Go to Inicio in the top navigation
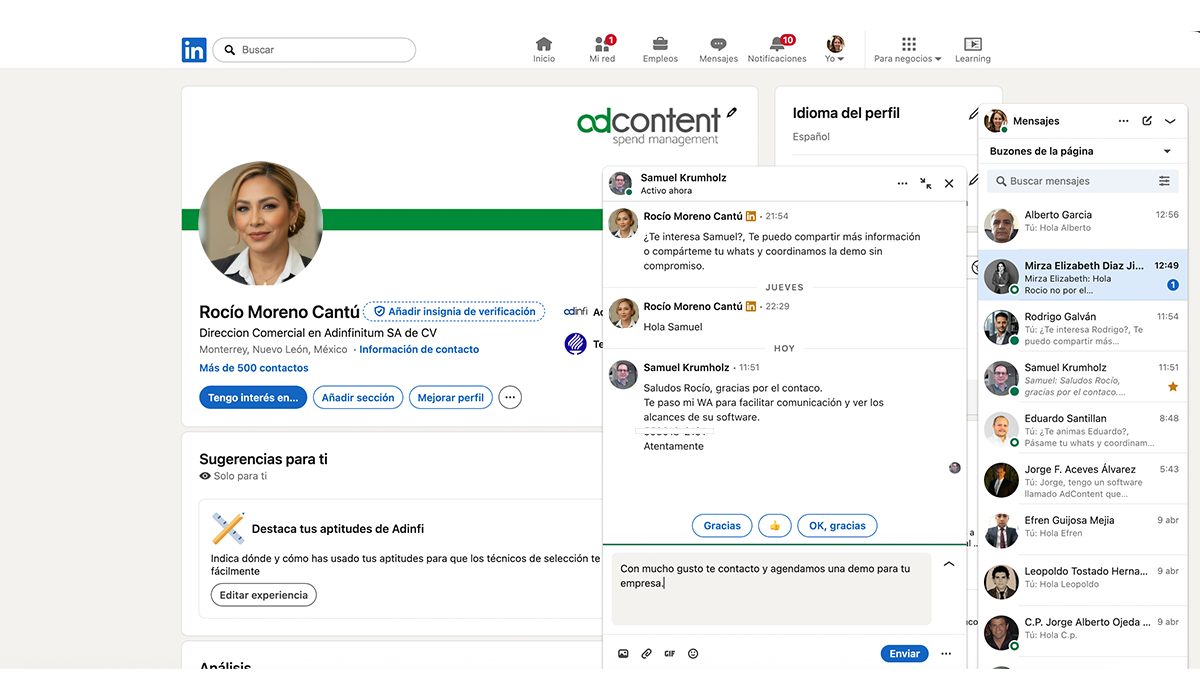 [x=544, y=50]
